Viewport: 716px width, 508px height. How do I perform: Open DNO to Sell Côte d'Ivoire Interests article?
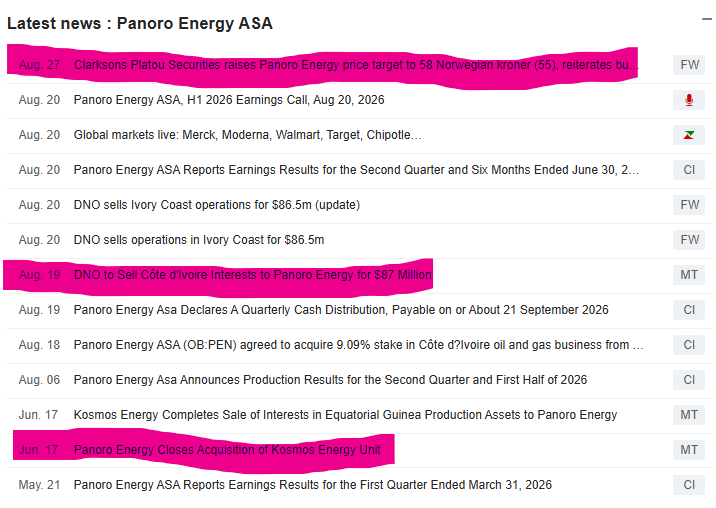pos(253,275)
